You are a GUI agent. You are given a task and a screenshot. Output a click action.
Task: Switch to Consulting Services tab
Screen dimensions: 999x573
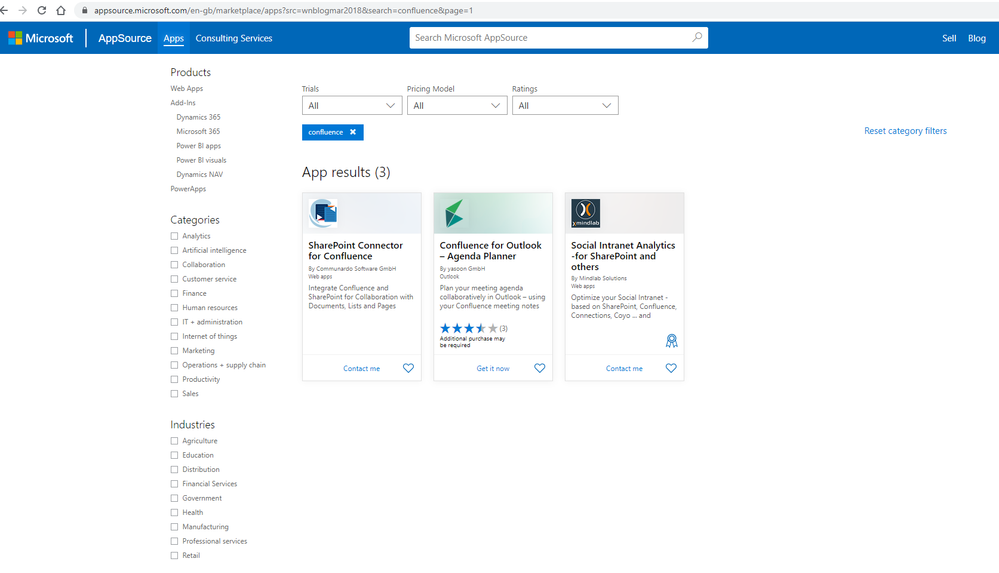click(x=234, y=38)
